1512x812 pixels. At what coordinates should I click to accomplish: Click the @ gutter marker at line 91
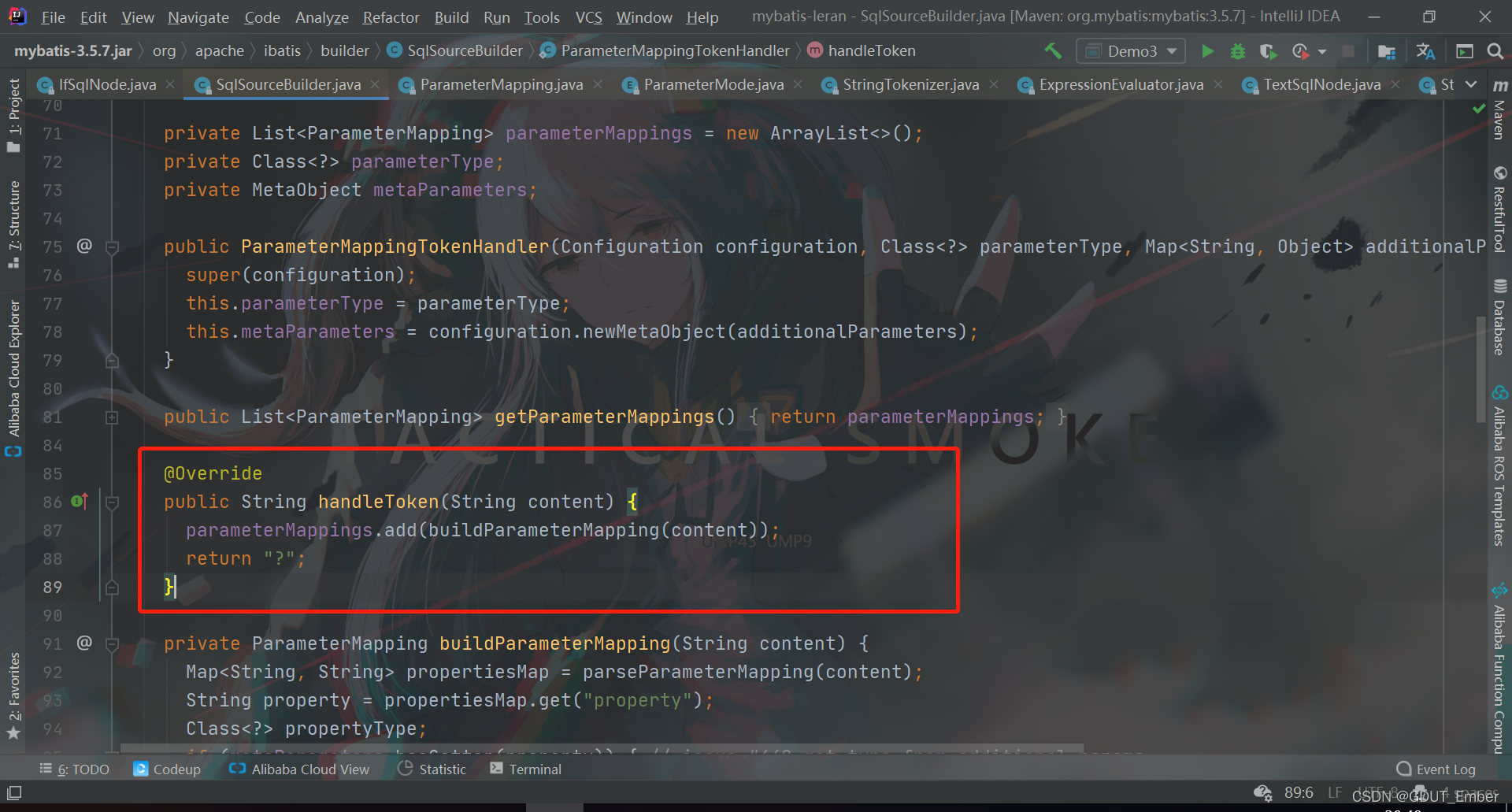pyautogui.click(x=84, y=643)
